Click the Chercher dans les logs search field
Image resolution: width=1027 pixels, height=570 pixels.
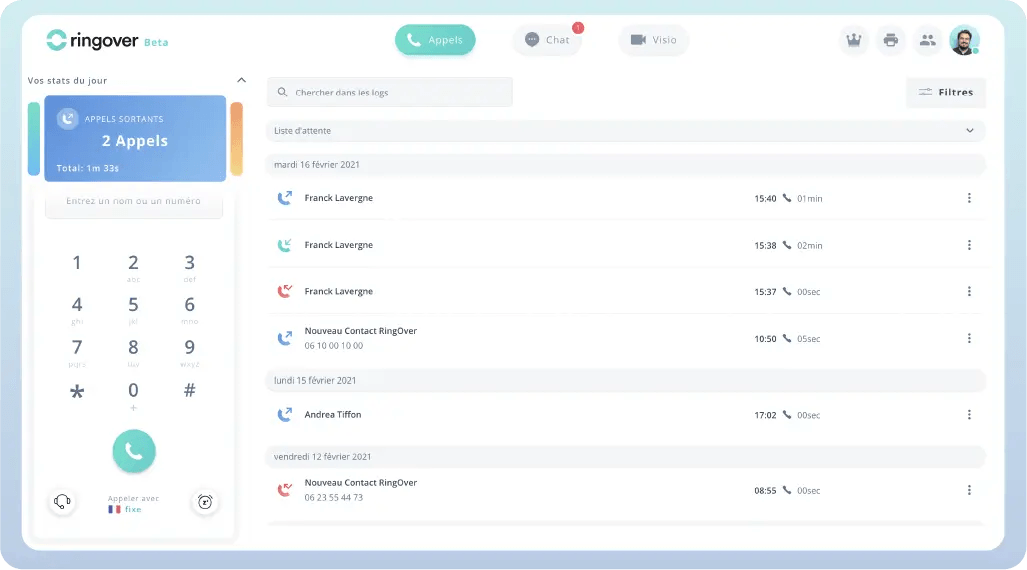[x=390, y=92]
